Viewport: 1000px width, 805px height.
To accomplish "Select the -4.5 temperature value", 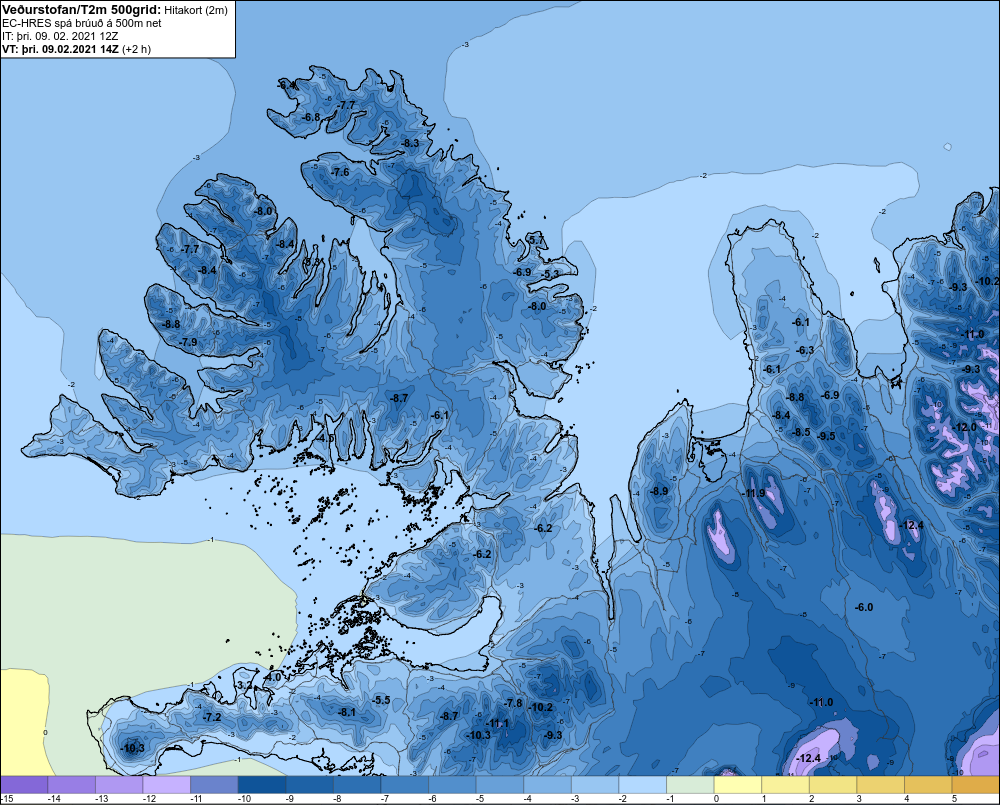I will click(x=326, y=438).
